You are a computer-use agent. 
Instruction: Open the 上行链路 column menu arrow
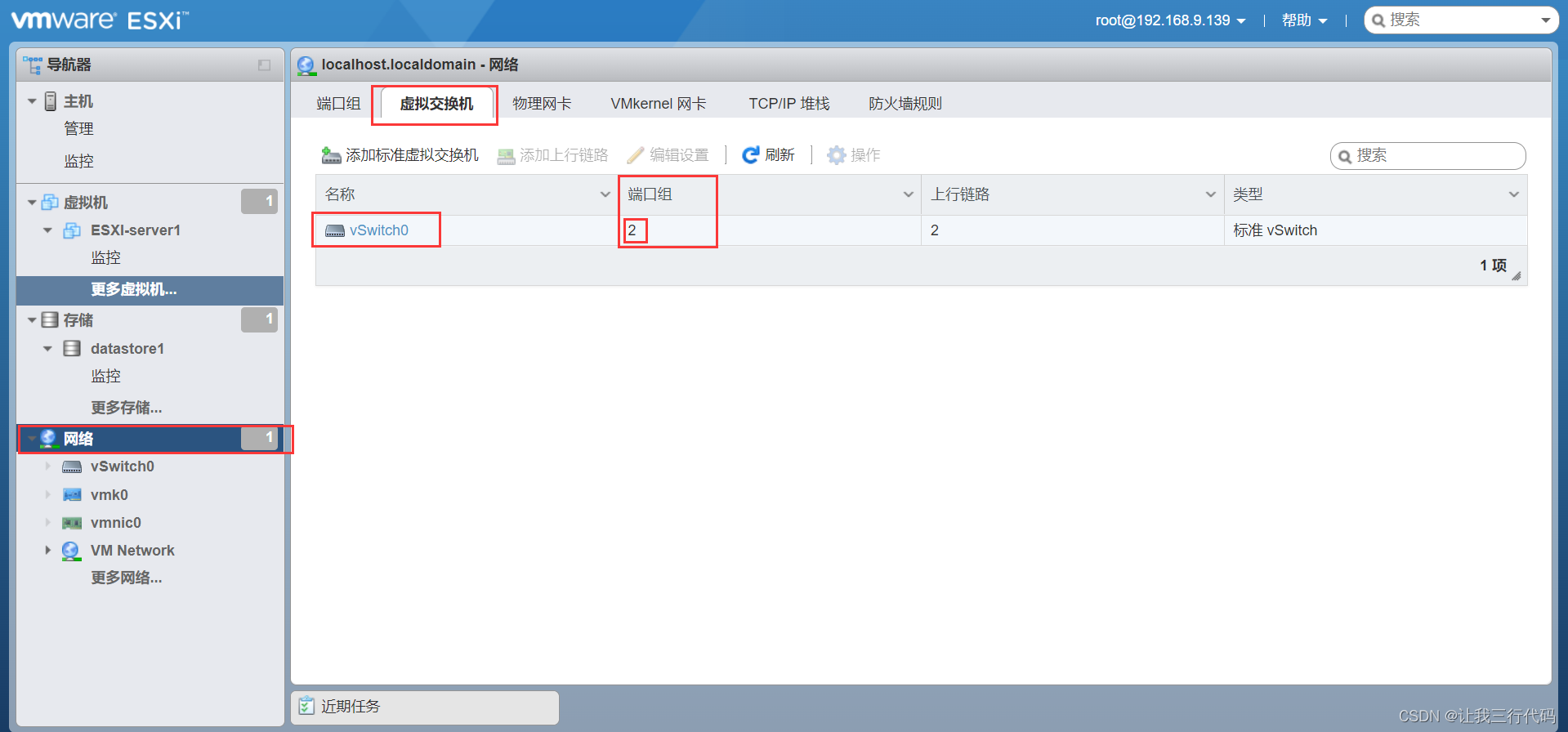tap(1211, 194)
